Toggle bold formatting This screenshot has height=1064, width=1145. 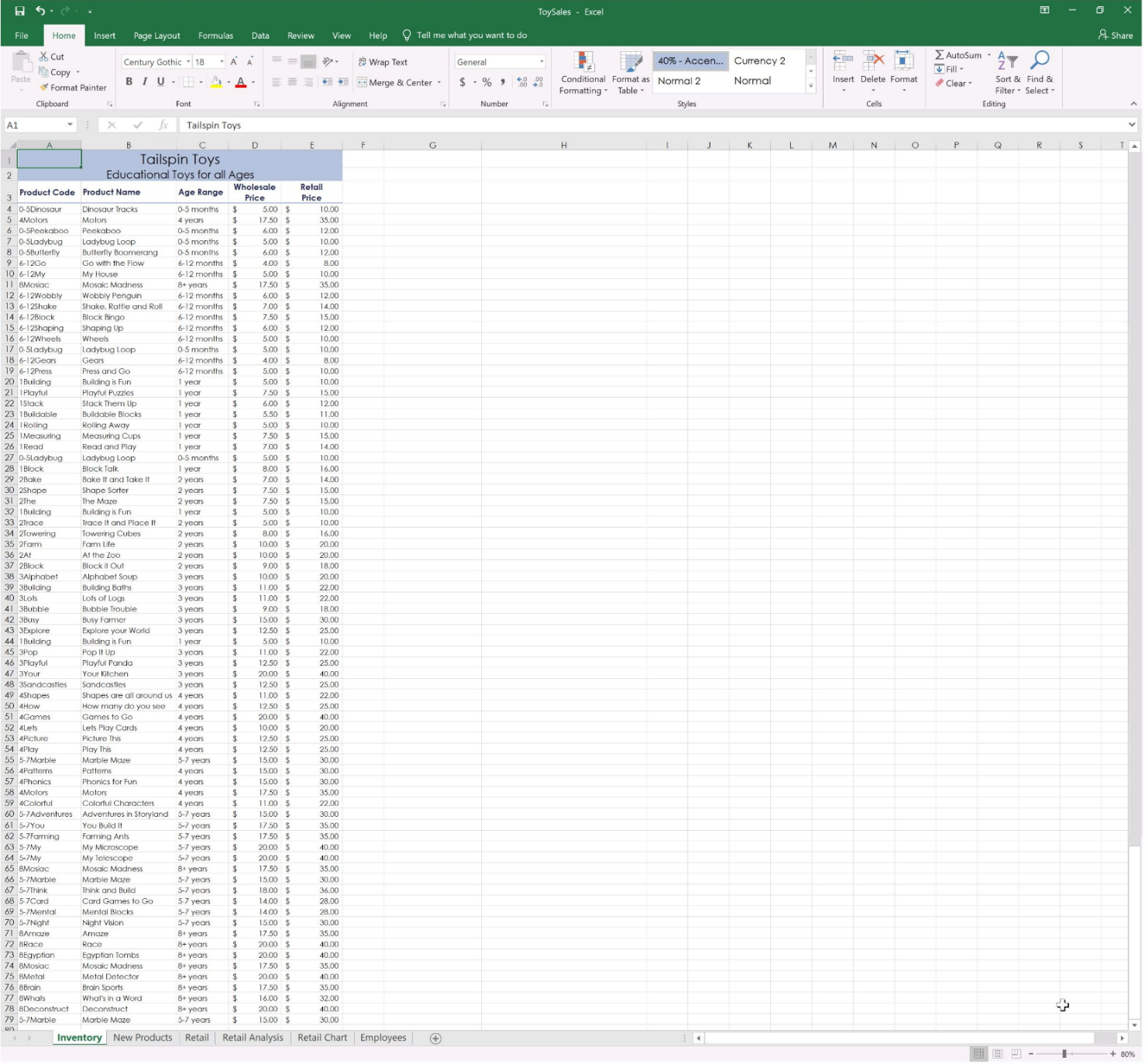[x=129, y=82]
